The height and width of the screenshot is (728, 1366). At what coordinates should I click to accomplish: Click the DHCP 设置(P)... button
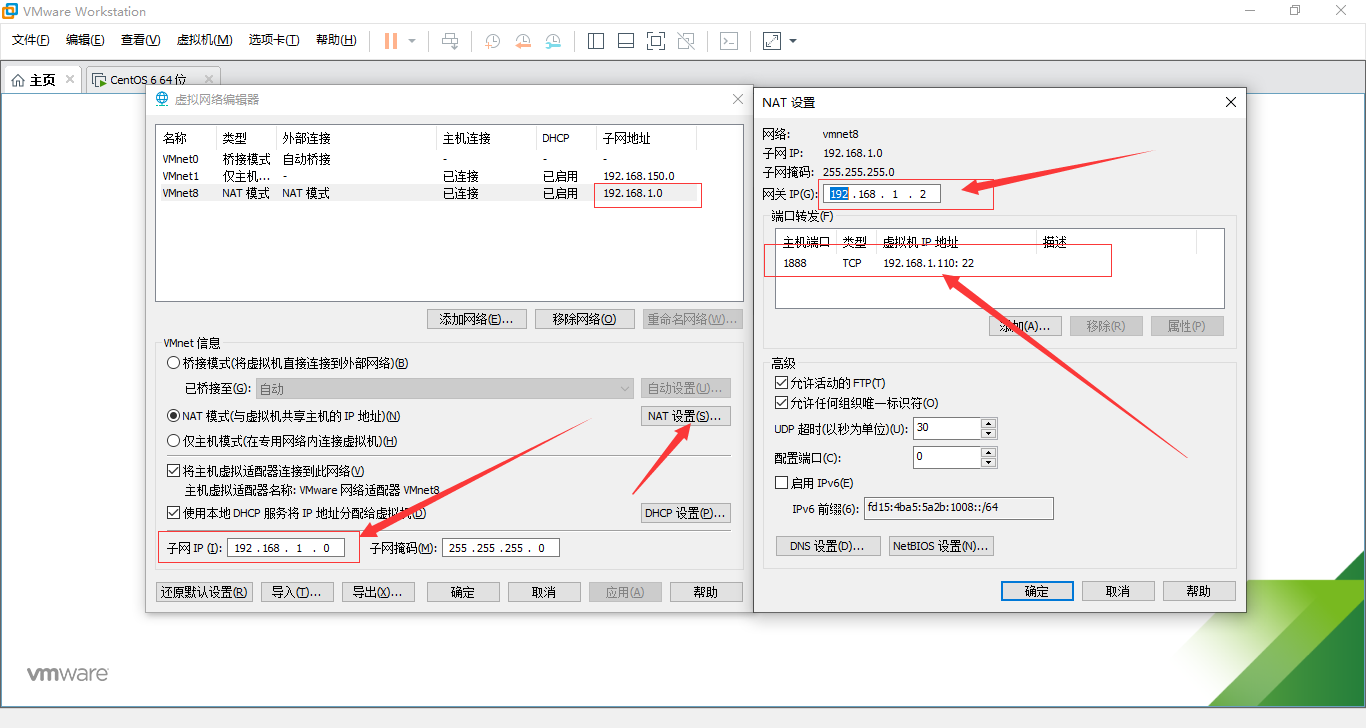pyautogui.click(x=686, y=513)
